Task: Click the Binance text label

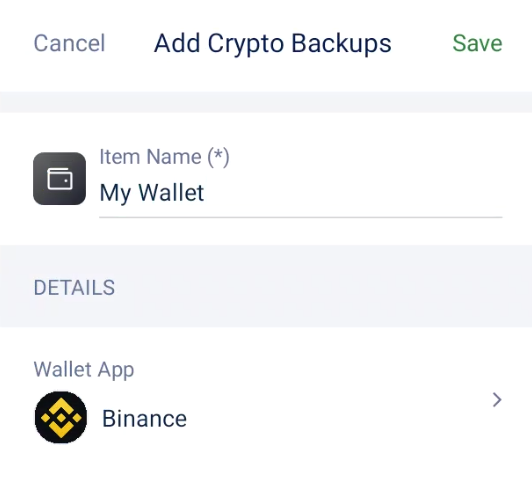Action: [145, 419]
